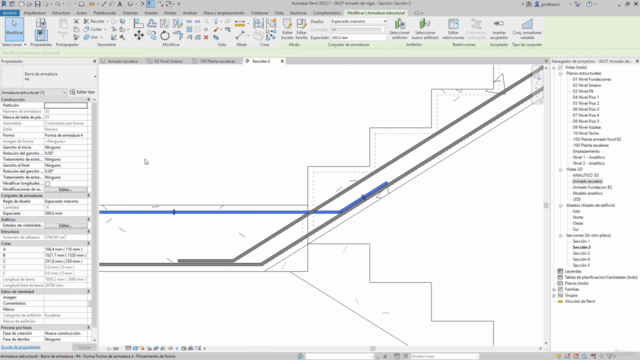Open Ayuda de propiedades link
The image size is (640, 360).
(x=20, y=347)
